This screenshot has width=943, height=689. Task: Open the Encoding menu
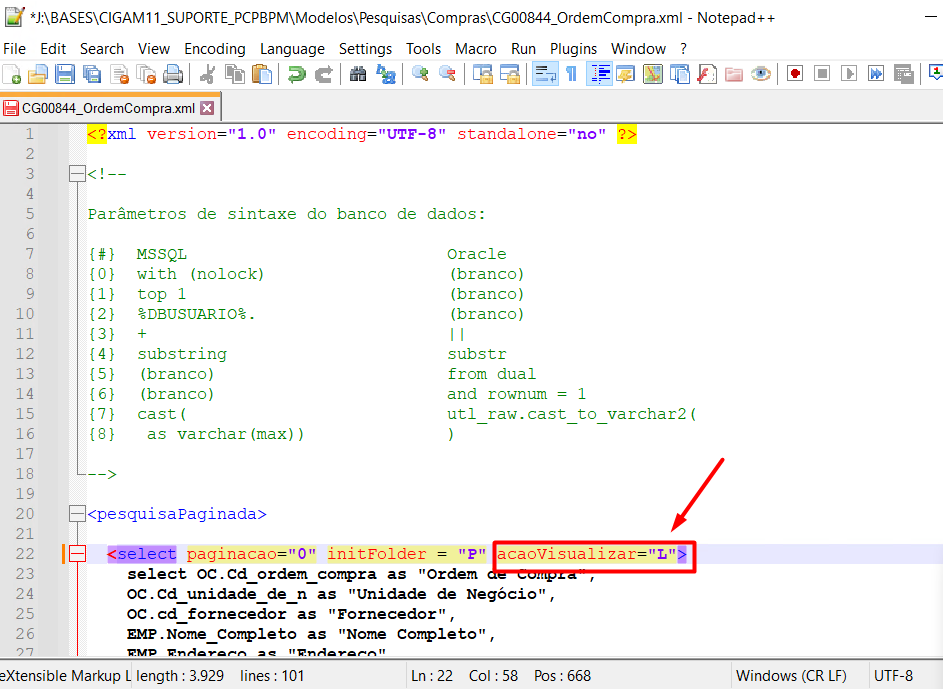point(215,49)
